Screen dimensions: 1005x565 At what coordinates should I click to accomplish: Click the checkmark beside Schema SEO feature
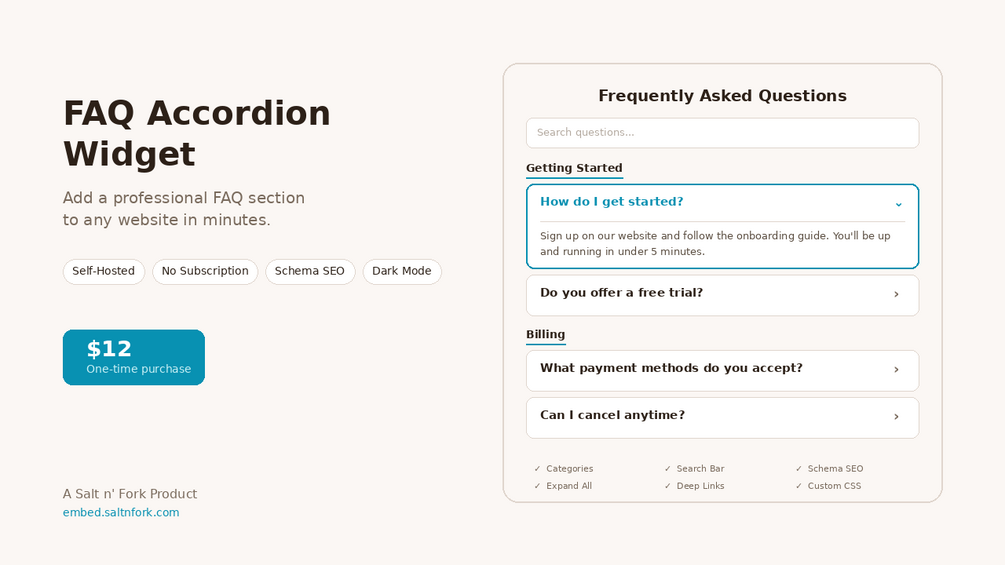point(799,469)
